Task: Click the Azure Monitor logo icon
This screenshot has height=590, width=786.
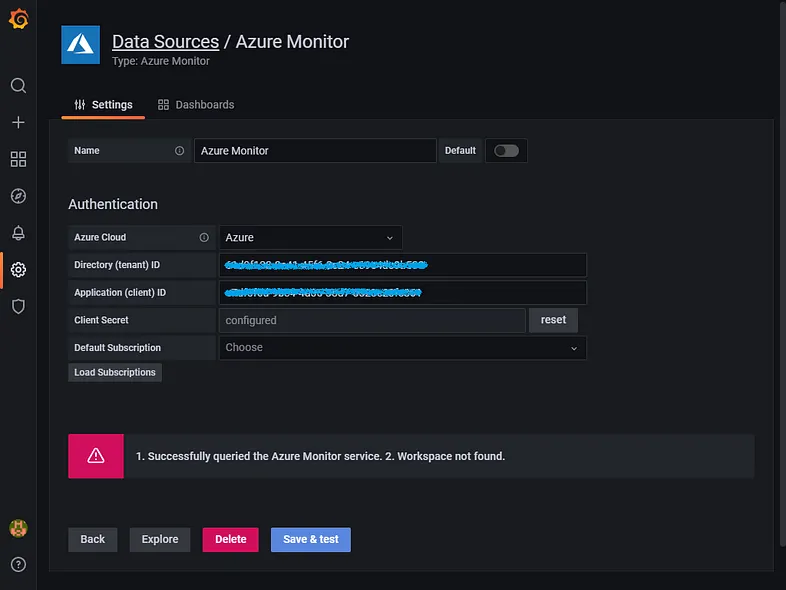Action: 80,45
